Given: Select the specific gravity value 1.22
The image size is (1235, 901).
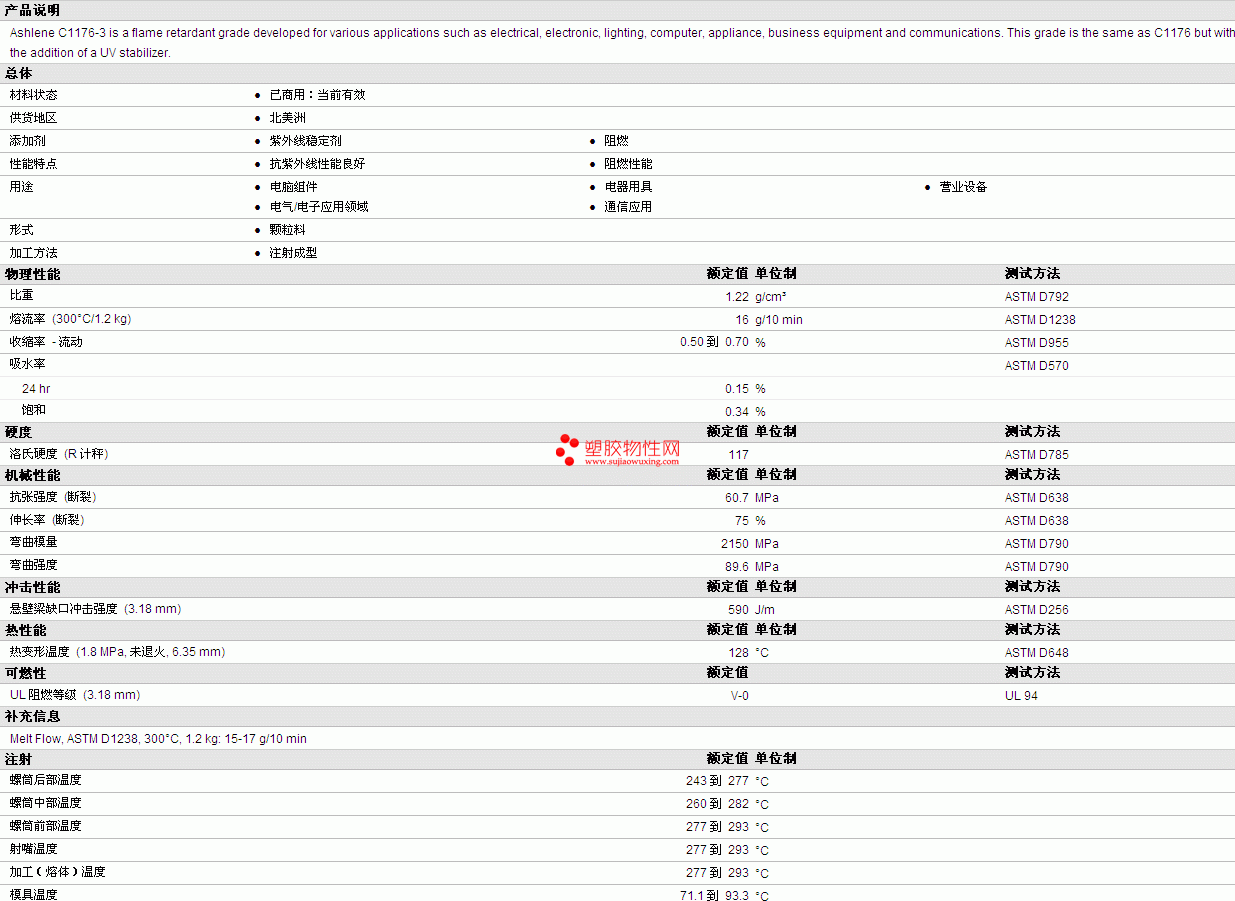Looking at the screenshot, I should click(737, 297).
